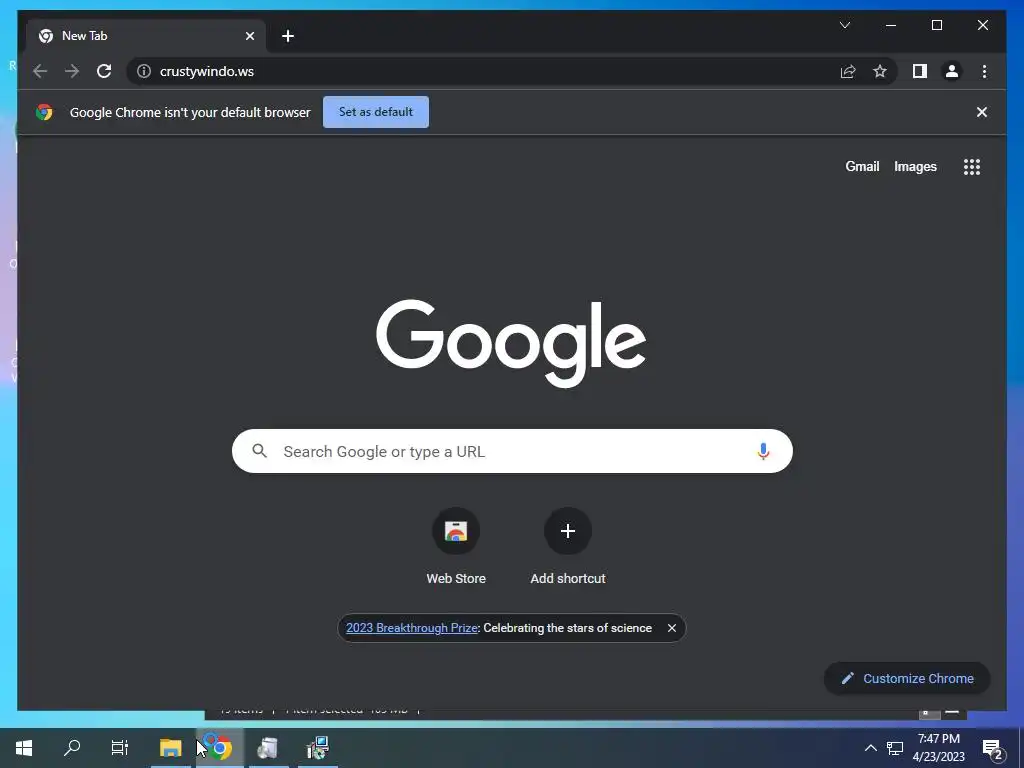Close the New Tab tab
This screenshot has width=1024, height=768.
pos(249,36)
